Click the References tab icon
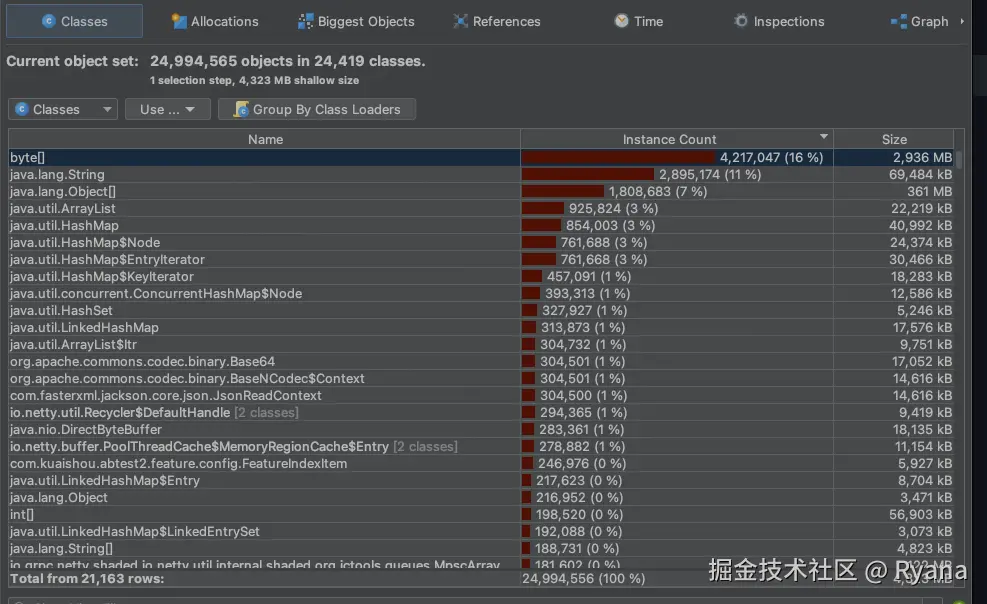Screen dimensions: 987x604 [461, 21]
